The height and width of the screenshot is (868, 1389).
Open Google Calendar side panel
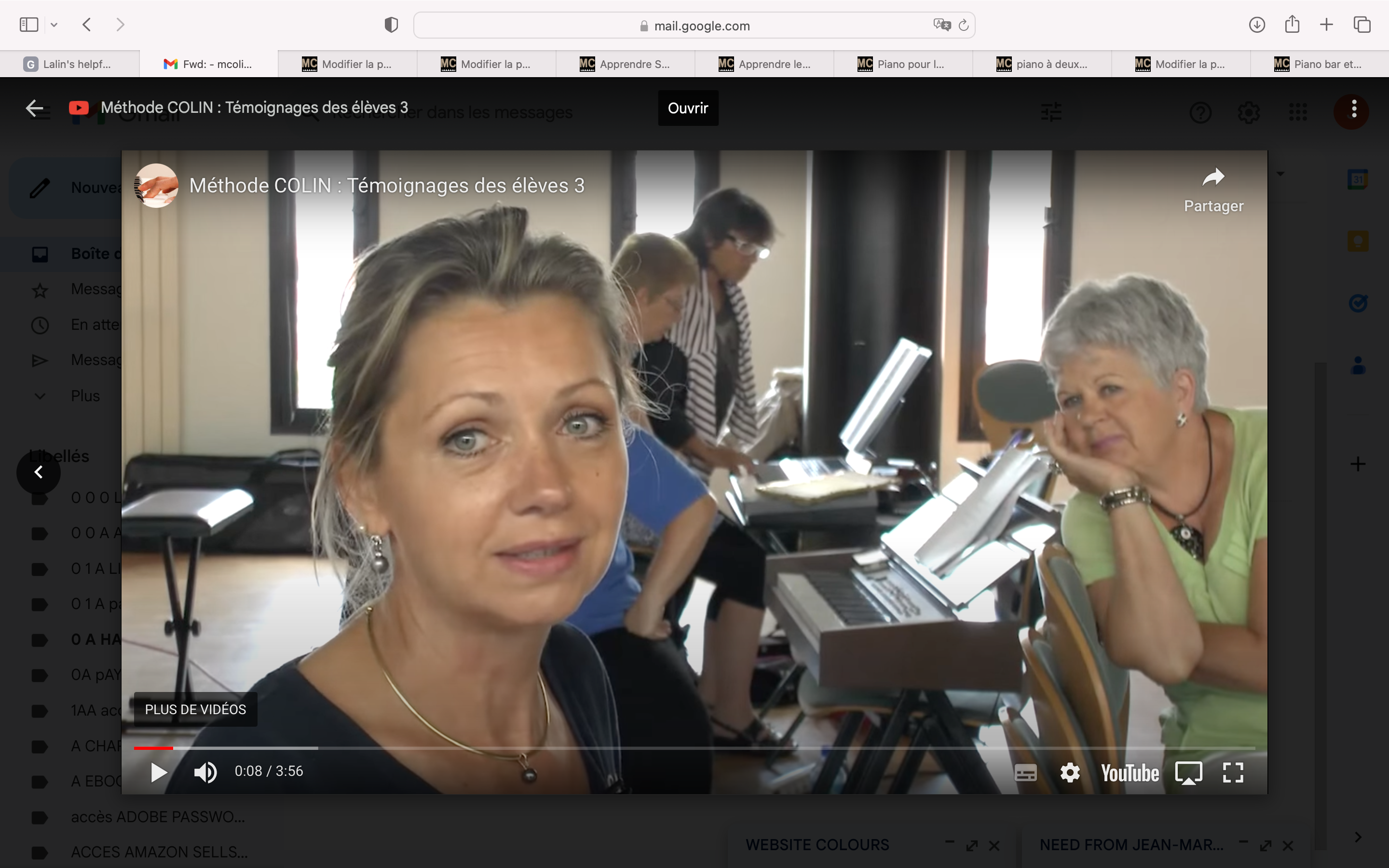click(1358, 179)
